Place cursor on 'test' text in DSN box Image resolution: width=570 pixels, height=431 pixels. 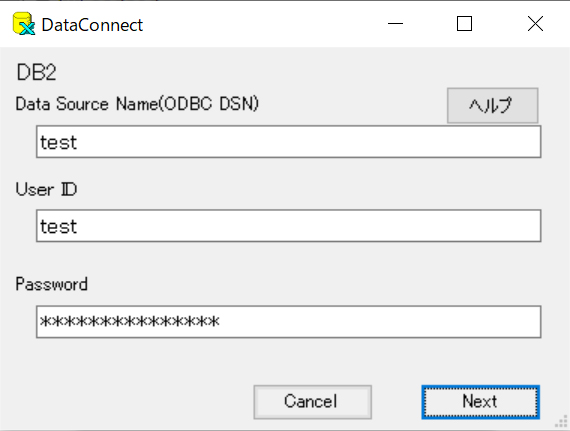pos(59,142)
